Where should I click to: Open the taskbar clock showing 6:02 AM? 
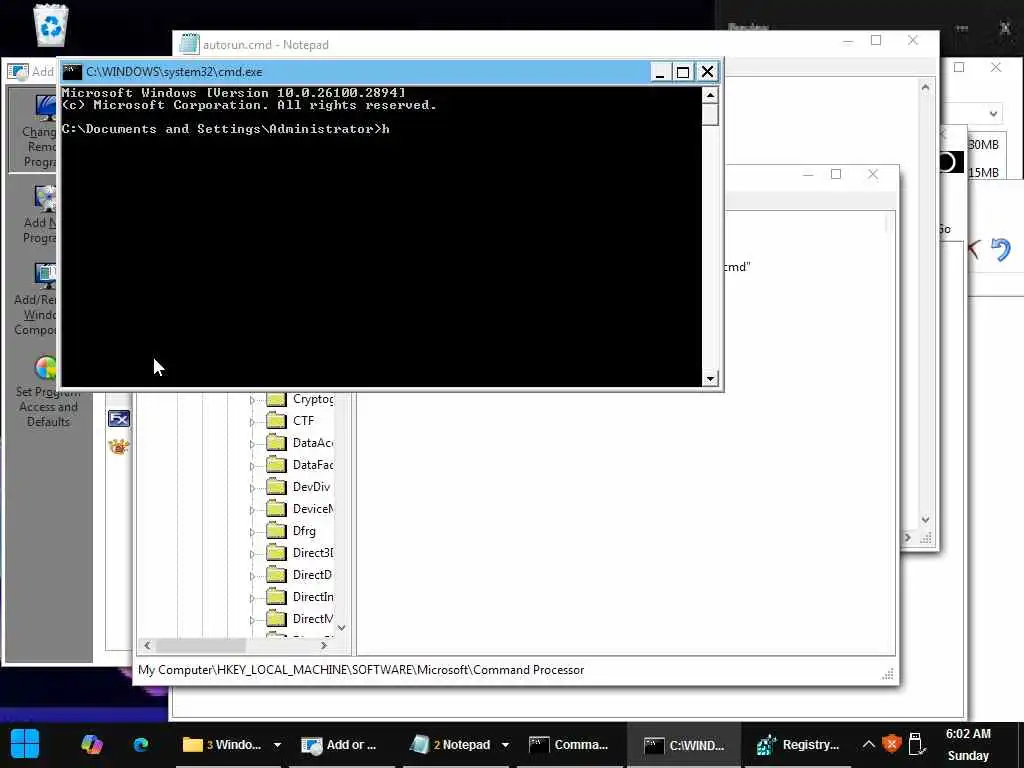968,744
